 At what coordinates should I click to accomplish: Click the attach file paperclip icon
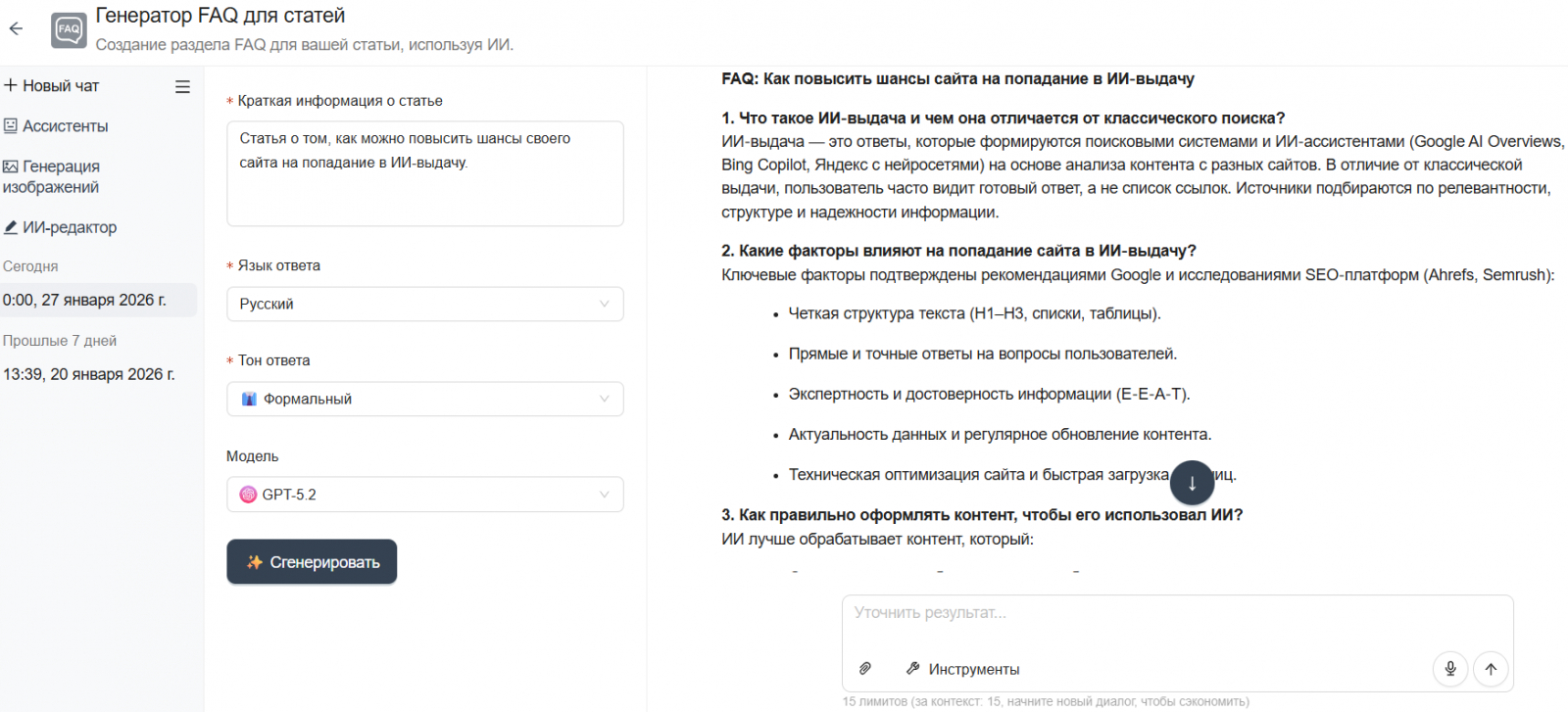pos(865,669)
